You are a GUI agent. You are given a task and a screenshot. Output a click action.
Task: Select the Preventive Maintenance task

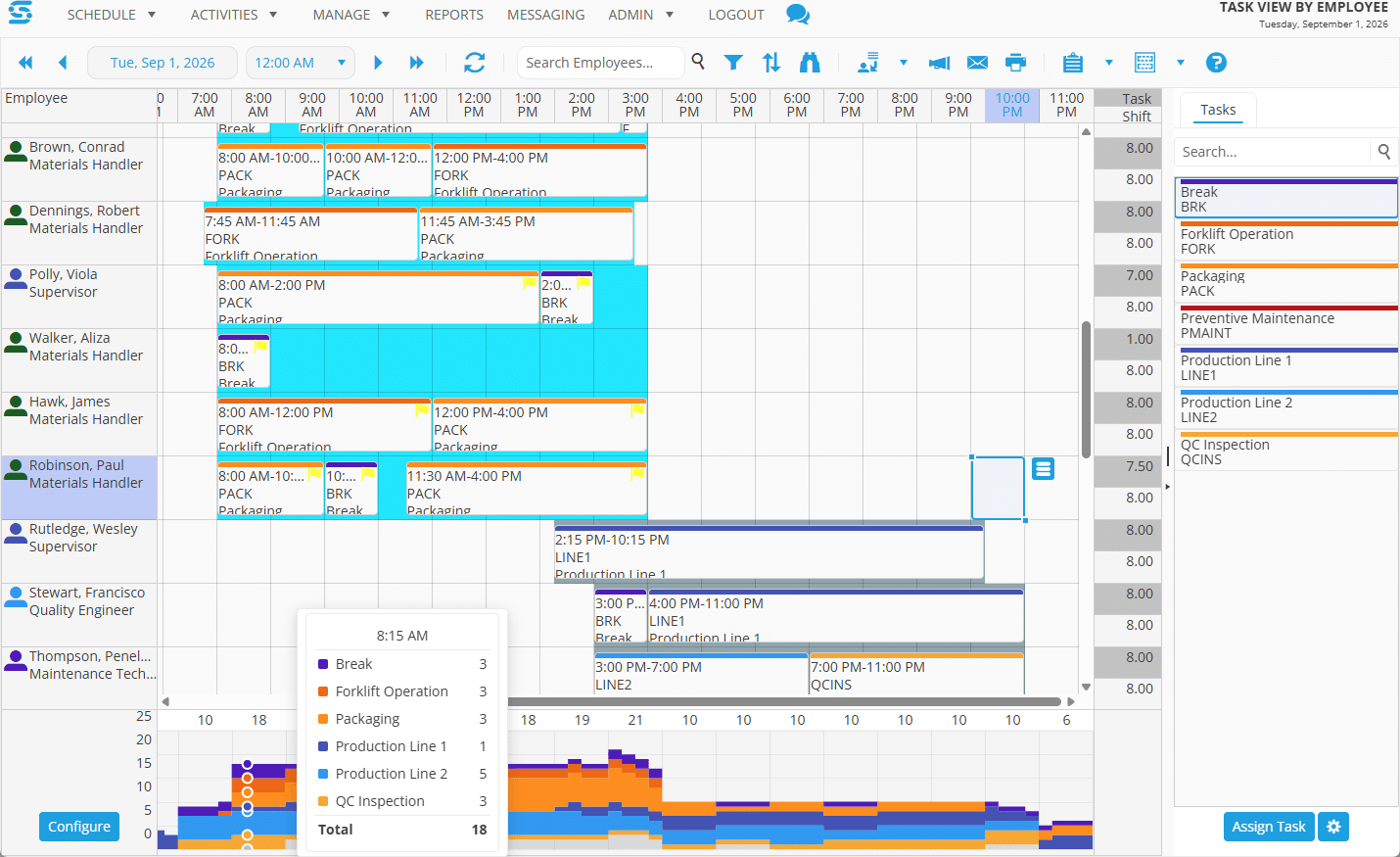[x=1286, y=324]
